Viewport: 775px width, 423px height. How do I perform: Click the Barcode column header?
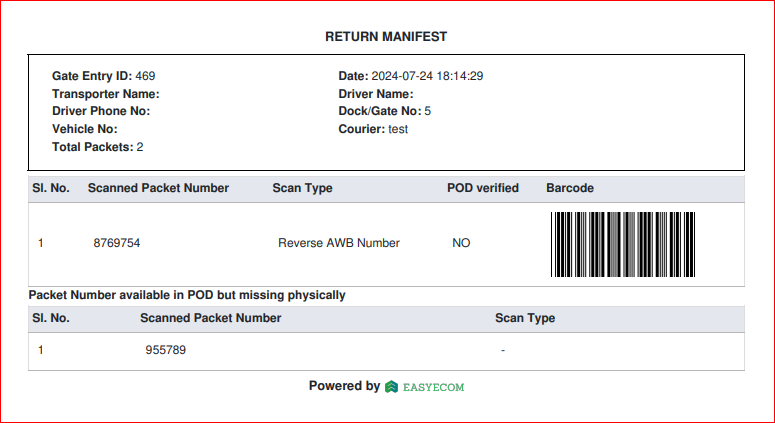(570, 188)
